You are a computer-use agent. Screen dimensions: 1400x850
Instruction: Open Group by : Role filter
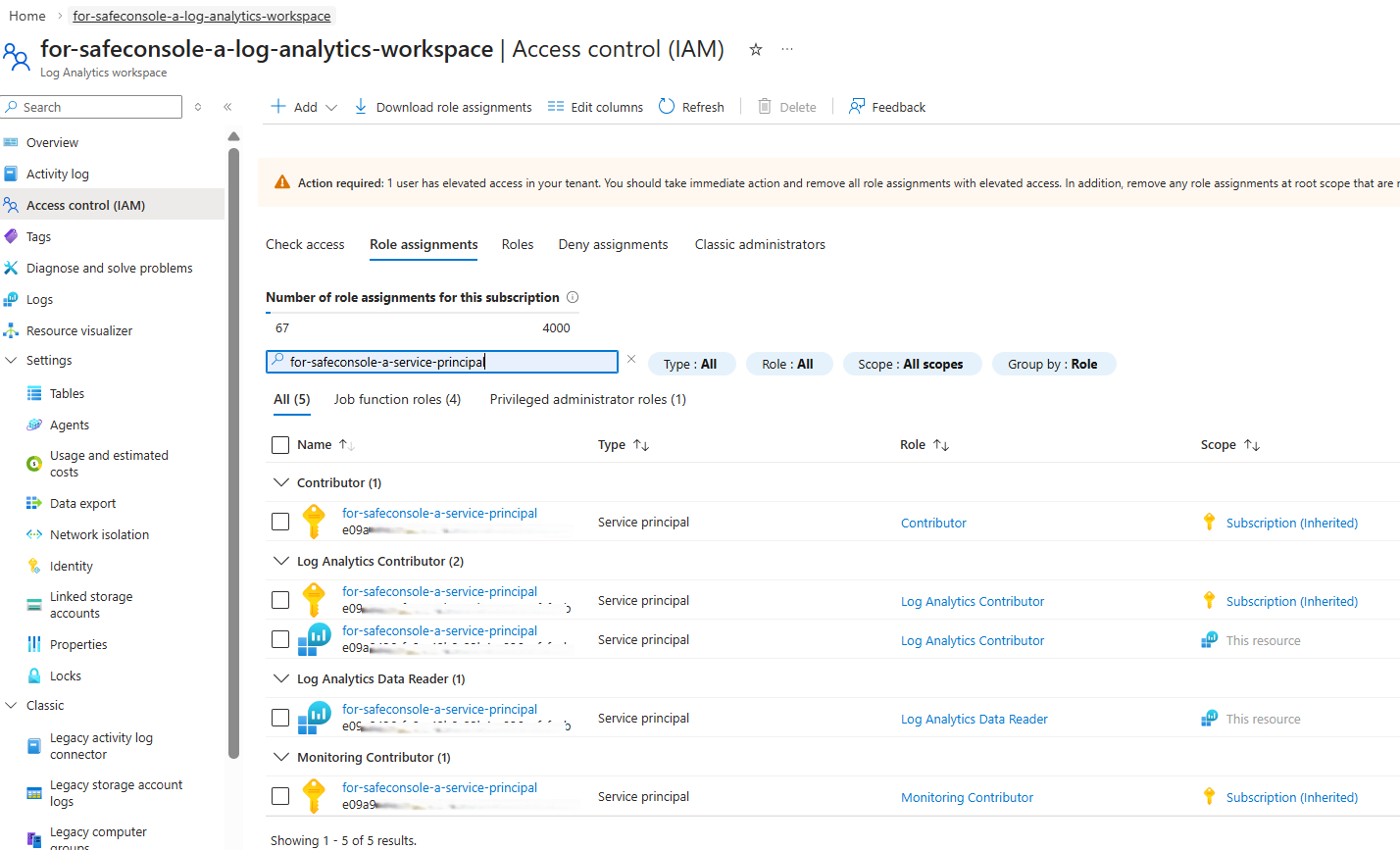[x=1053, y=364]
